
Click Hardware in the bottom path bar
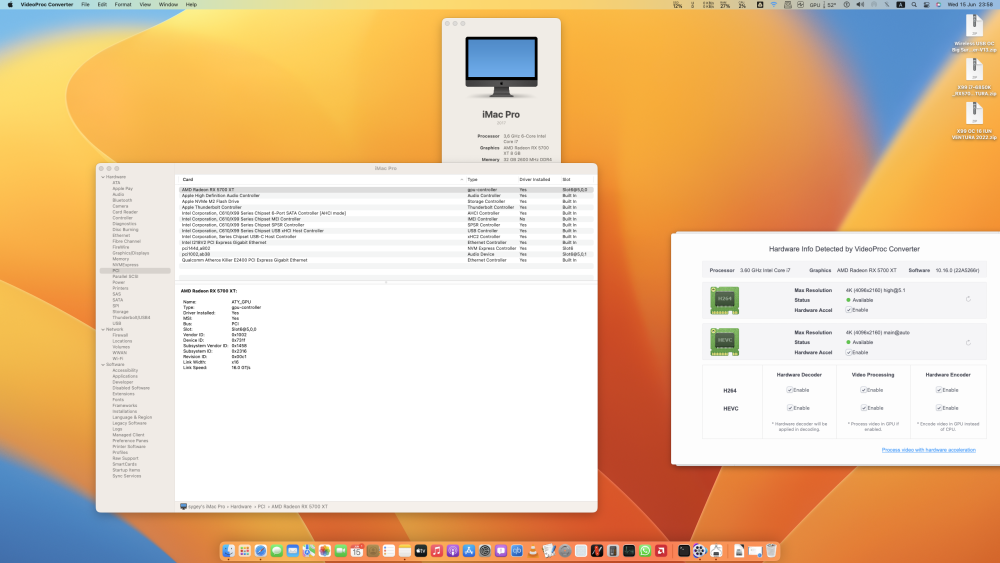click(x=240, y=506)
